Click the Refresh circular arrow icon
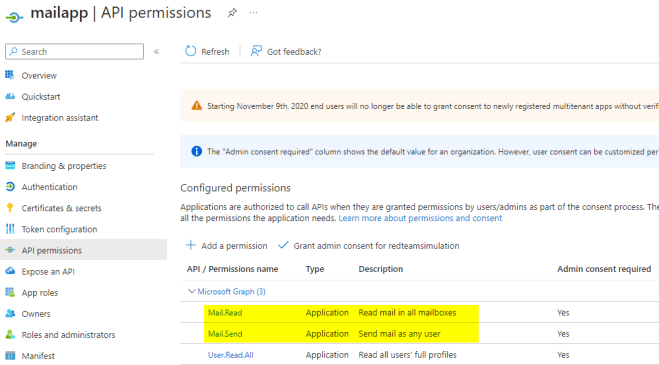 [190, 51]
